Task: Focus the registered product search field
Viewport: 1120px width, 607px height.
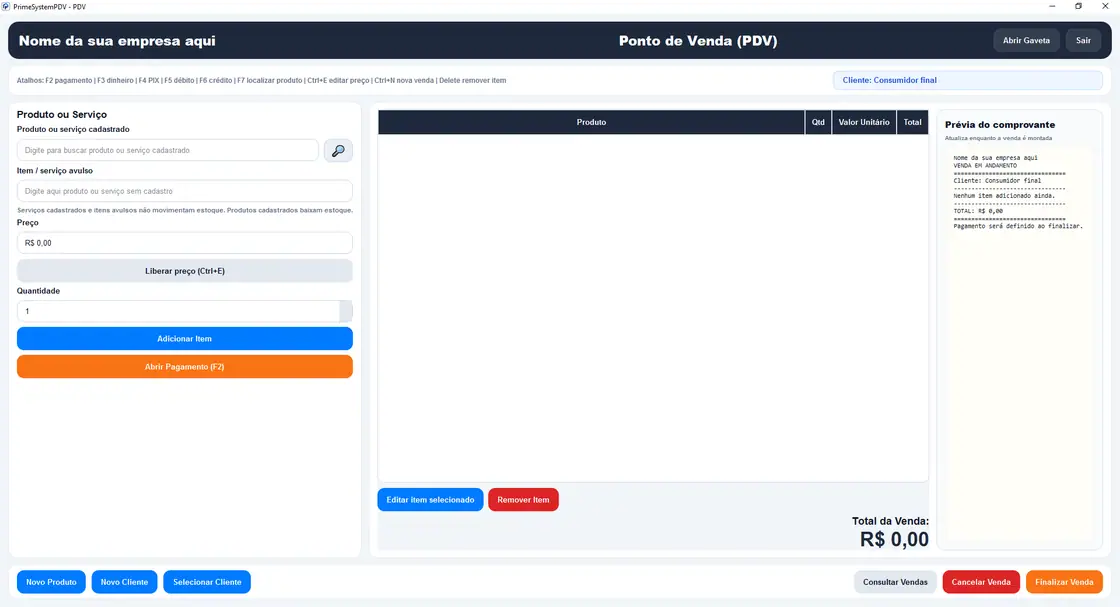Action: 168,151
